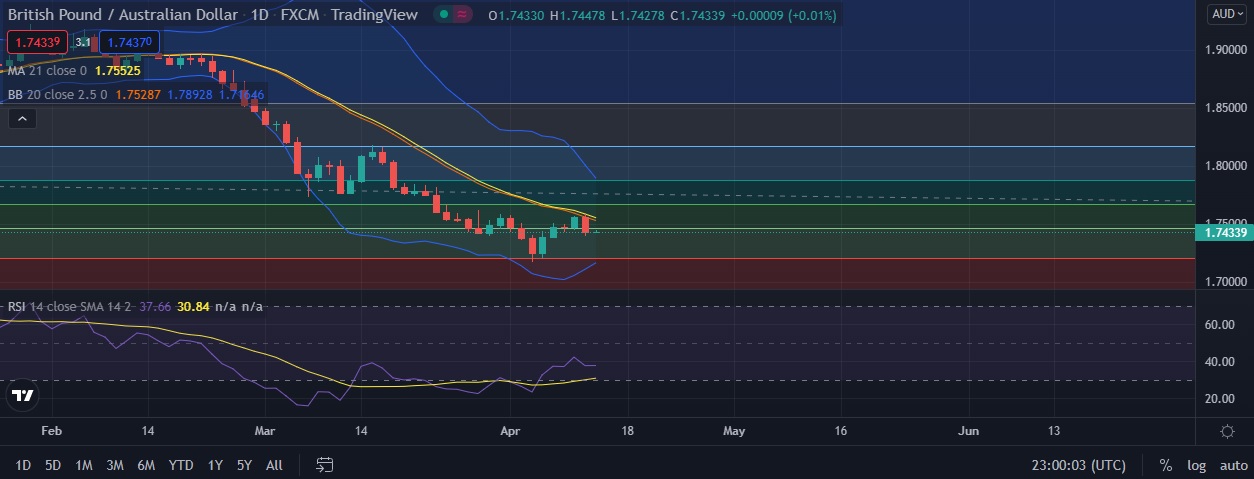This screenshot has height=479, width=1254.
Task: Click the RSI 60.00 axis label
Action: 1221,325
